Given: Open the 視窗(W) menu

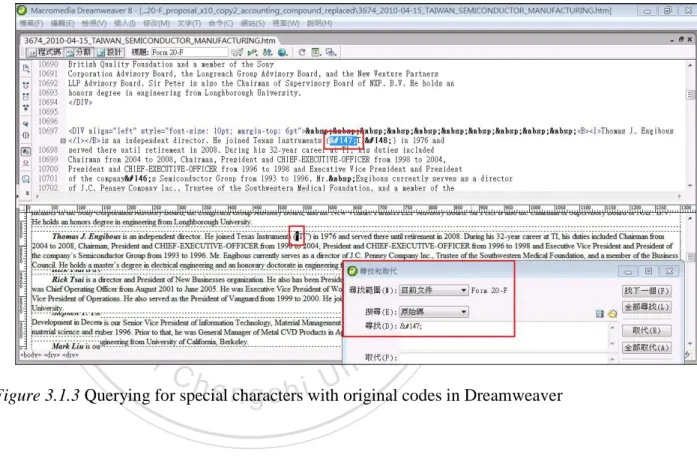Looking at the screenshot, I should [x=285, y=23].
